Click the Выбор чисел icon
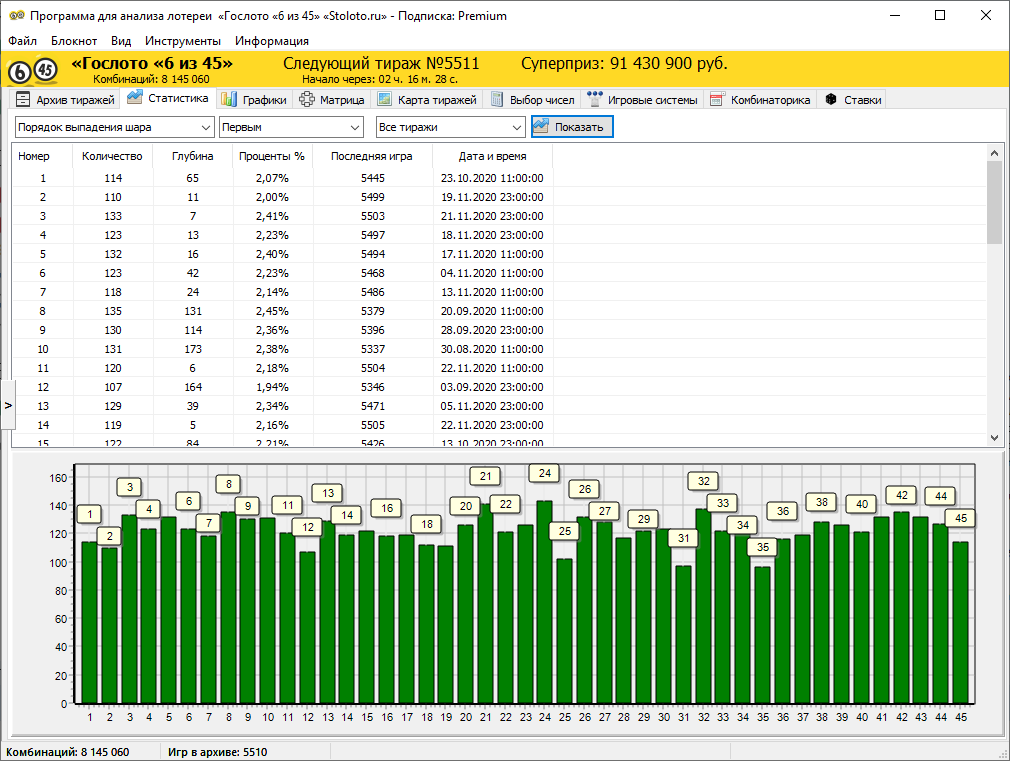 click(x=497, y=100)
